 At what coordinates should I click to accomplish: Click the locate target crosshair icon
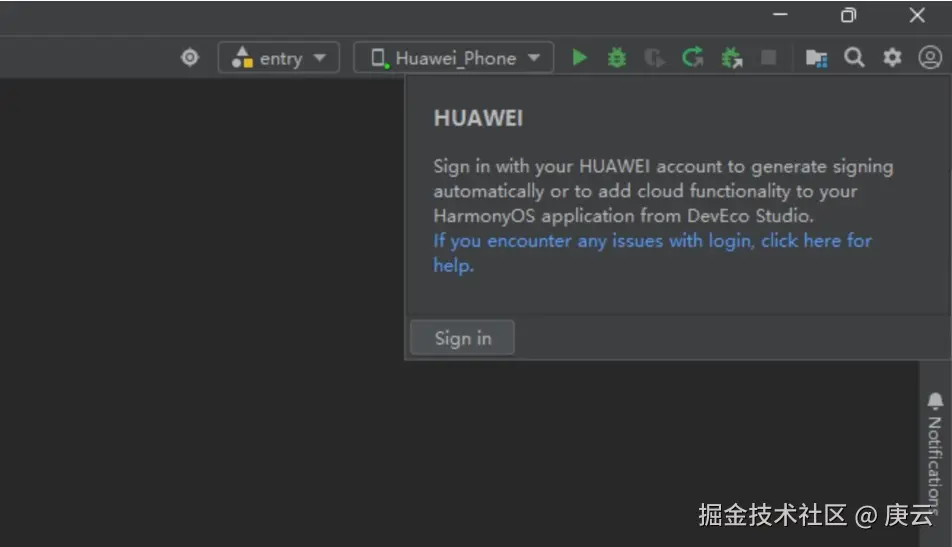coord(190,58)
